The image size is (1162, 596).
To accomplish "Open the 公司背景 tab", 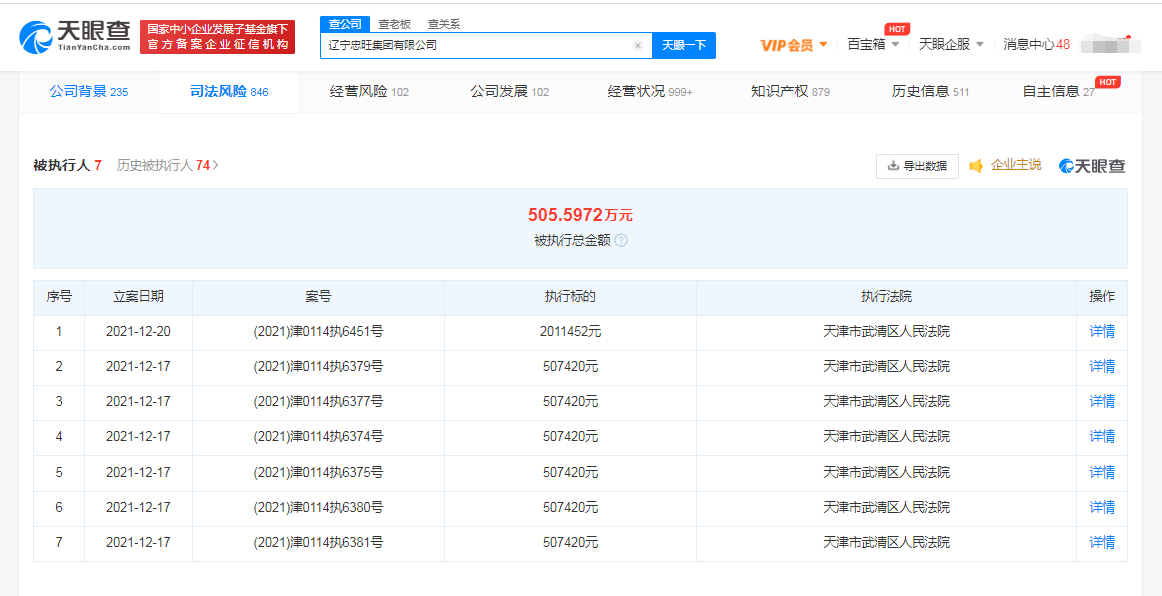I will click(x=89, y=92).
